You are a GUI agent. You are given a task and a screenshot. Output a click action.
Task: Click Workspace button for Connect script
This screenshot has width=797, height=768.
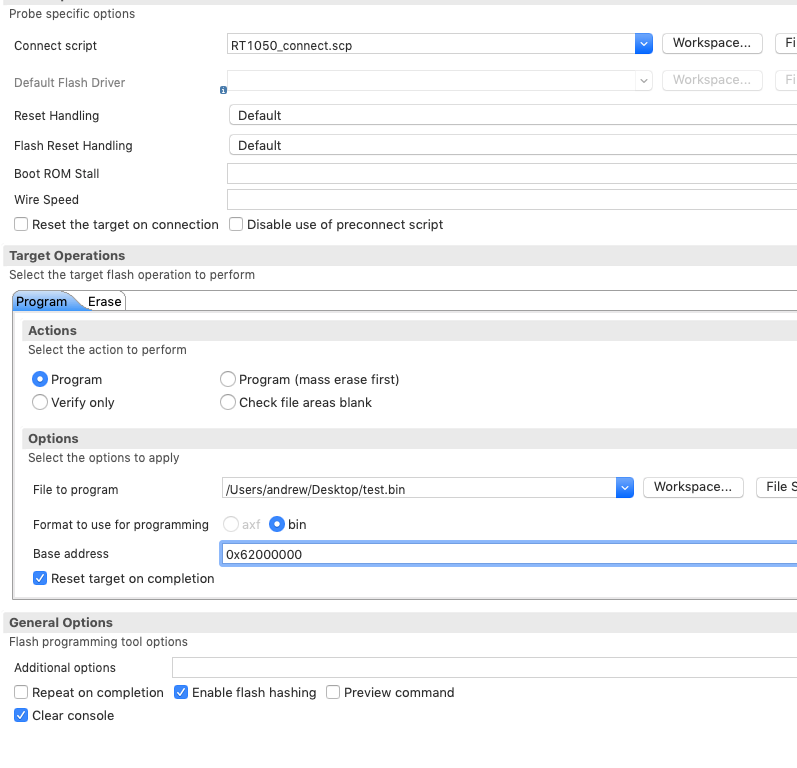click(x=711, y=43)
